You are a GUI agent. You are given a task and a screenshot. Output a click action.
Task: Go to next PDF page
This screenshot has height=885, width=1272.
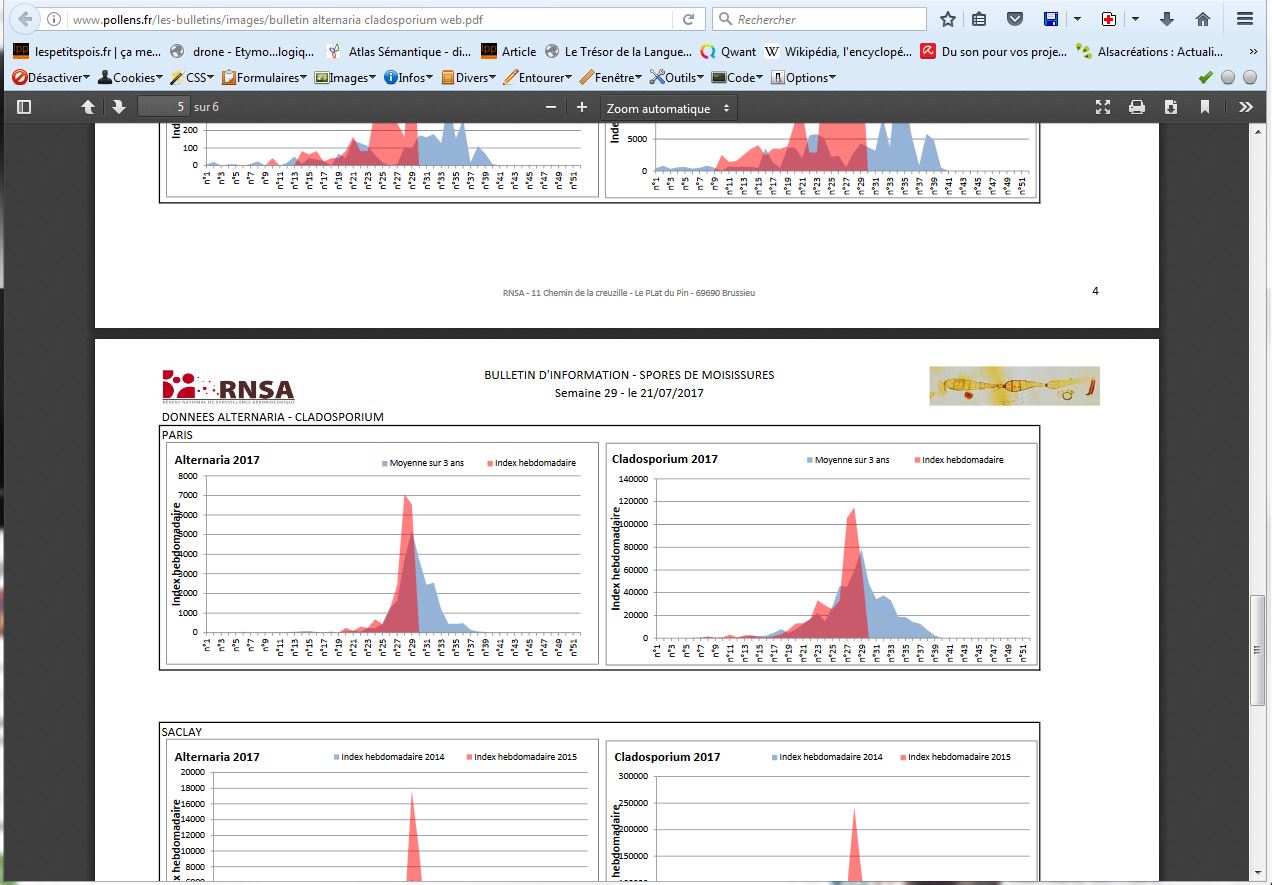[x=118, y=107]
